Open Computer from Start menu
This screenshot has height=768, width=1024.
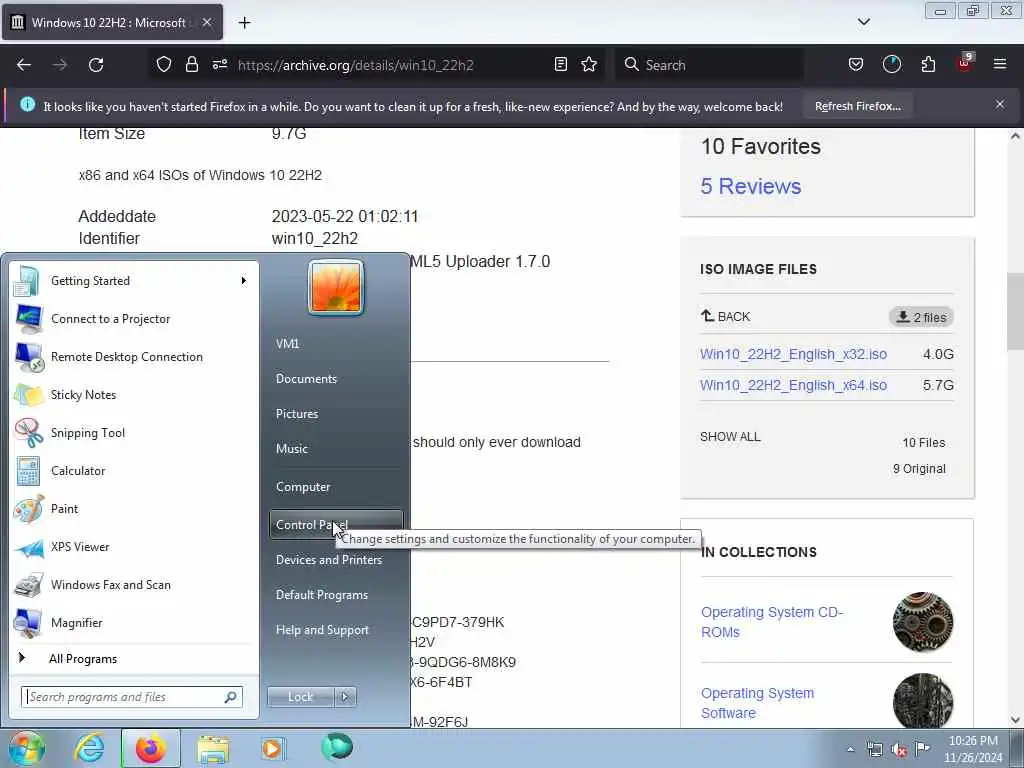pos(336,487)
